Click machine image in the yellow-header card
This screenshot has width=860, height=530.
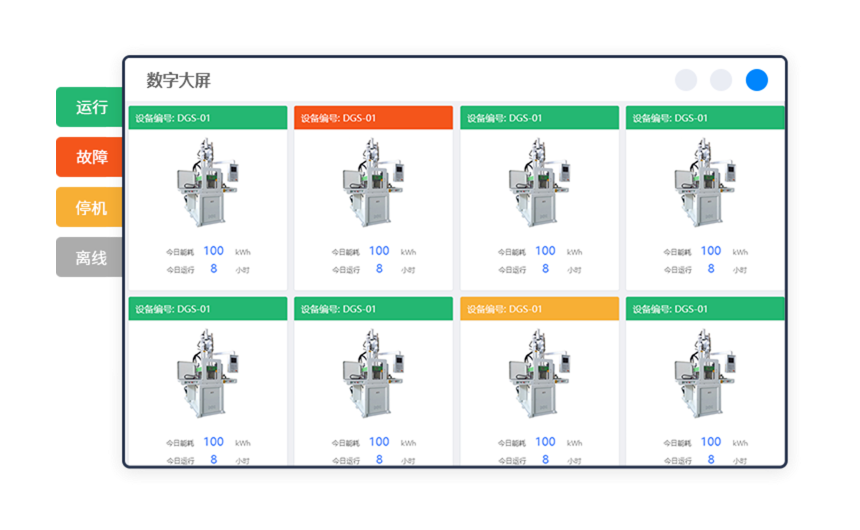click(539, 373)
